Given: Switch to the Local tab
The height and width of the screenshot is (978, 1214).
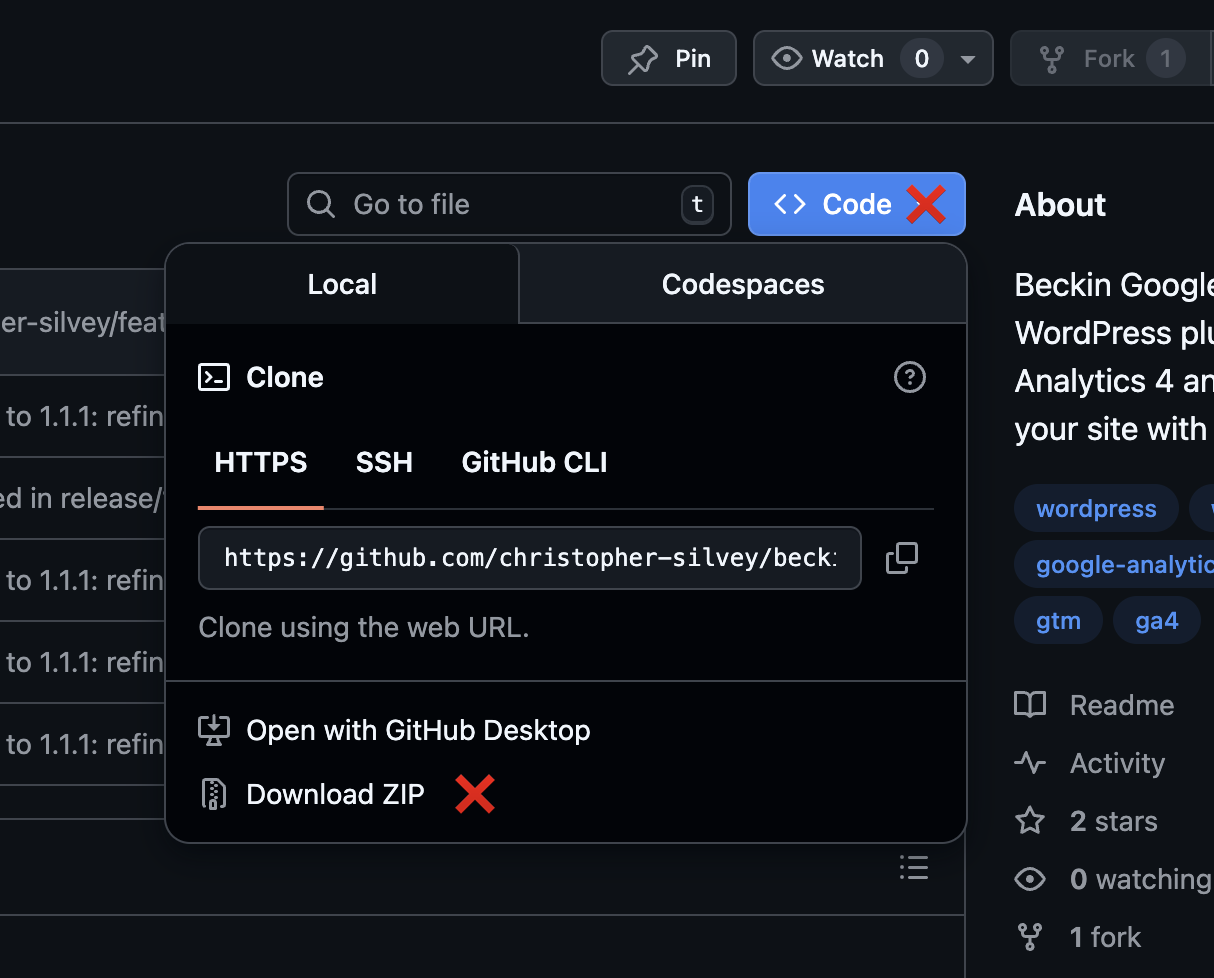Looking at the screenshot, I should pyautogui.click(x=342, y=284).
